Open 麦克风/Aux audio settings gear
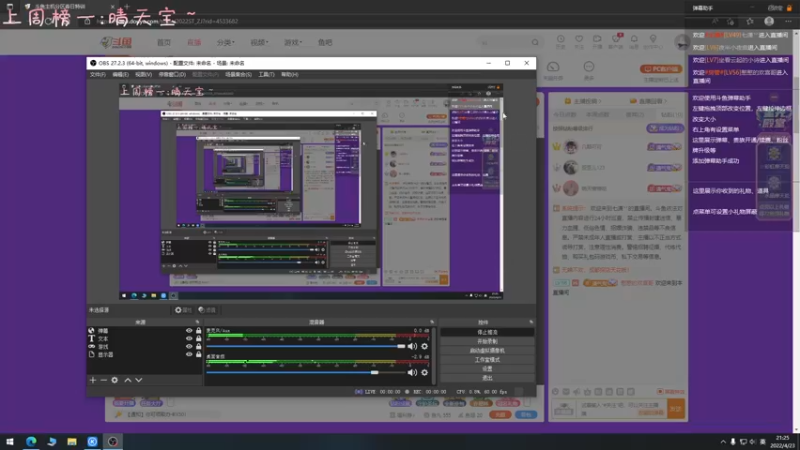 424,346
